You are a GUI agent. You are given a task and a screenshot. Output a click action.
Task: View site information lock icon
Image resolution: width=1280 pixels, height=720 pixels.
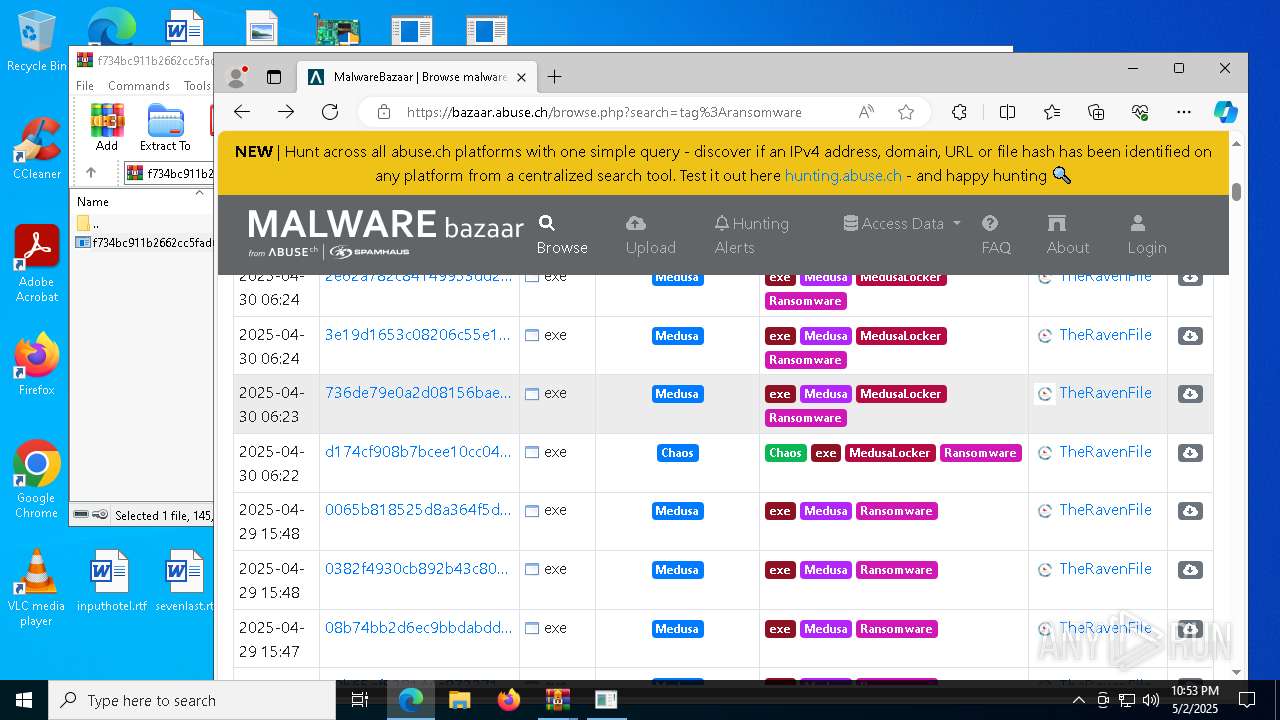pos(384,112)
